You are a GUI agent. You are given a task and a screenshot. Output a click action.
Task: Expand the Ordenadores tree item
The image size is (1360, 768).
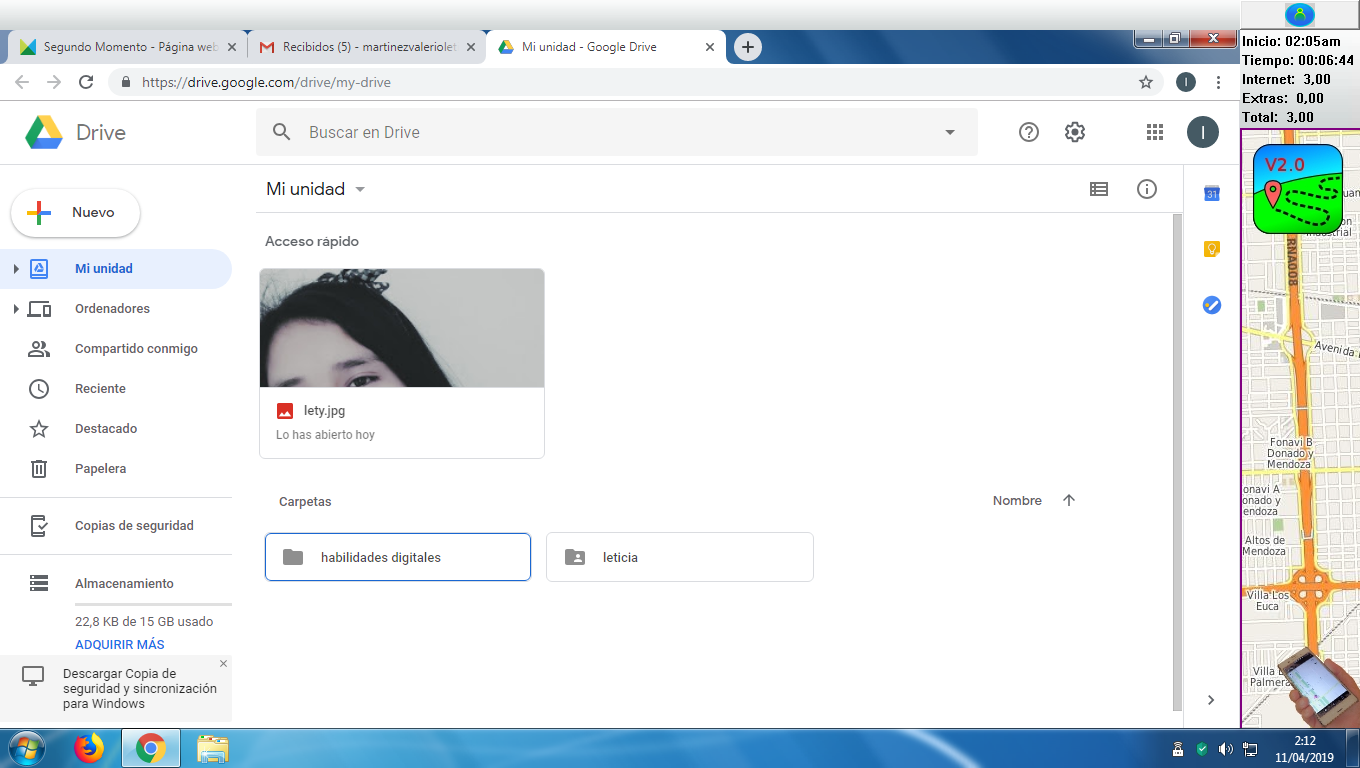coord(16,309)
